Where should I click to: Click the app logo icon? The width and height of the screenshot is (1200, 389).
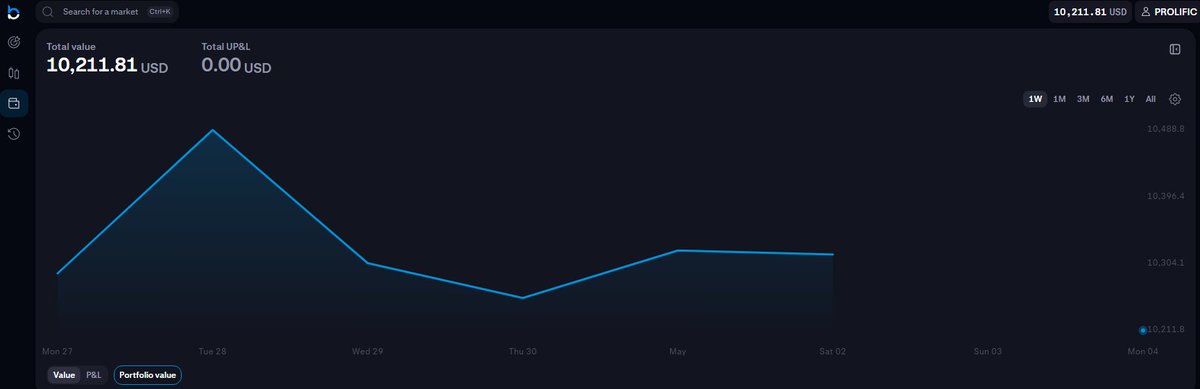click(x=13, y=12)
